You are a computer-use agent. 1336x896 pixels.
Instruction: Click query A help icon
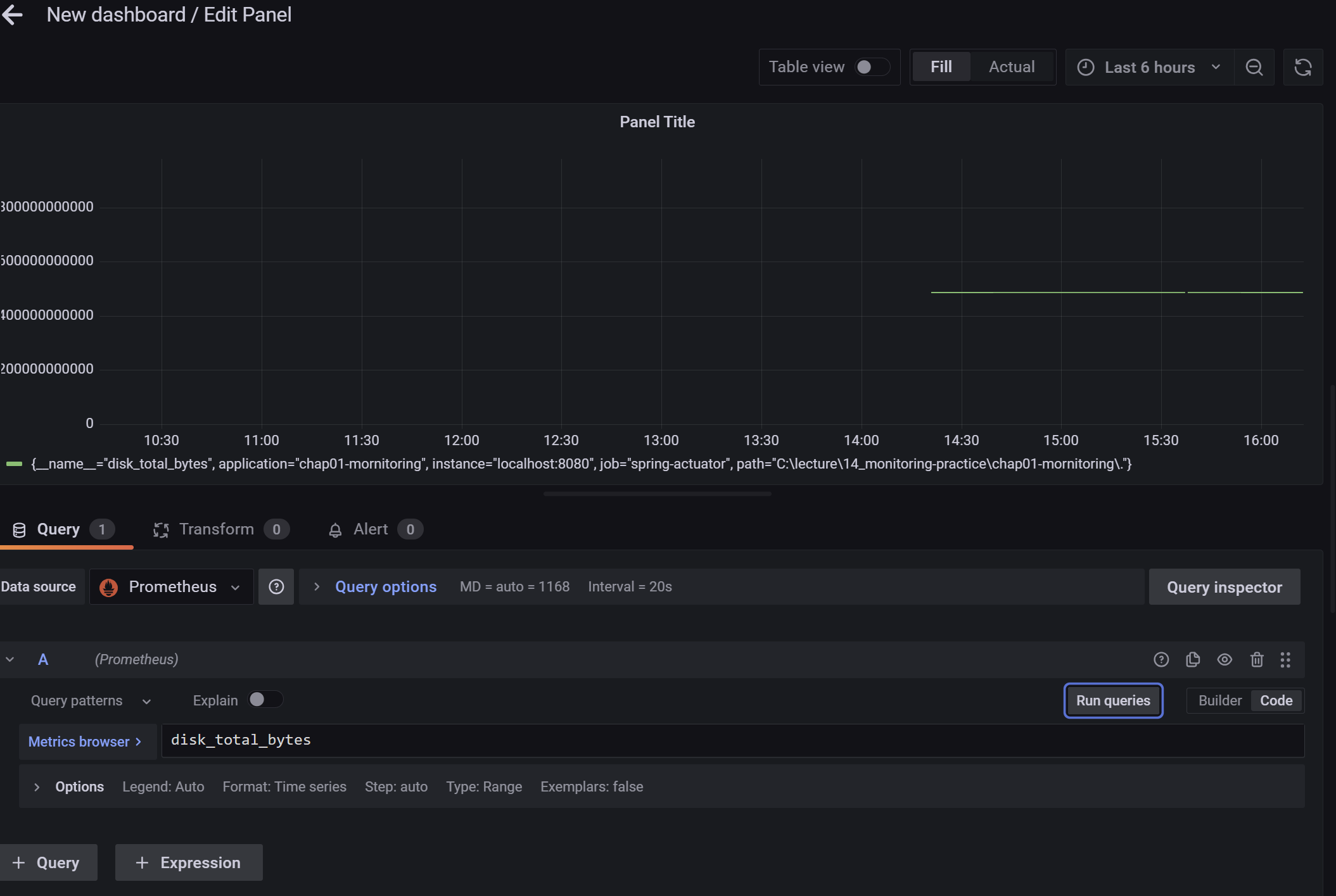1161,660
